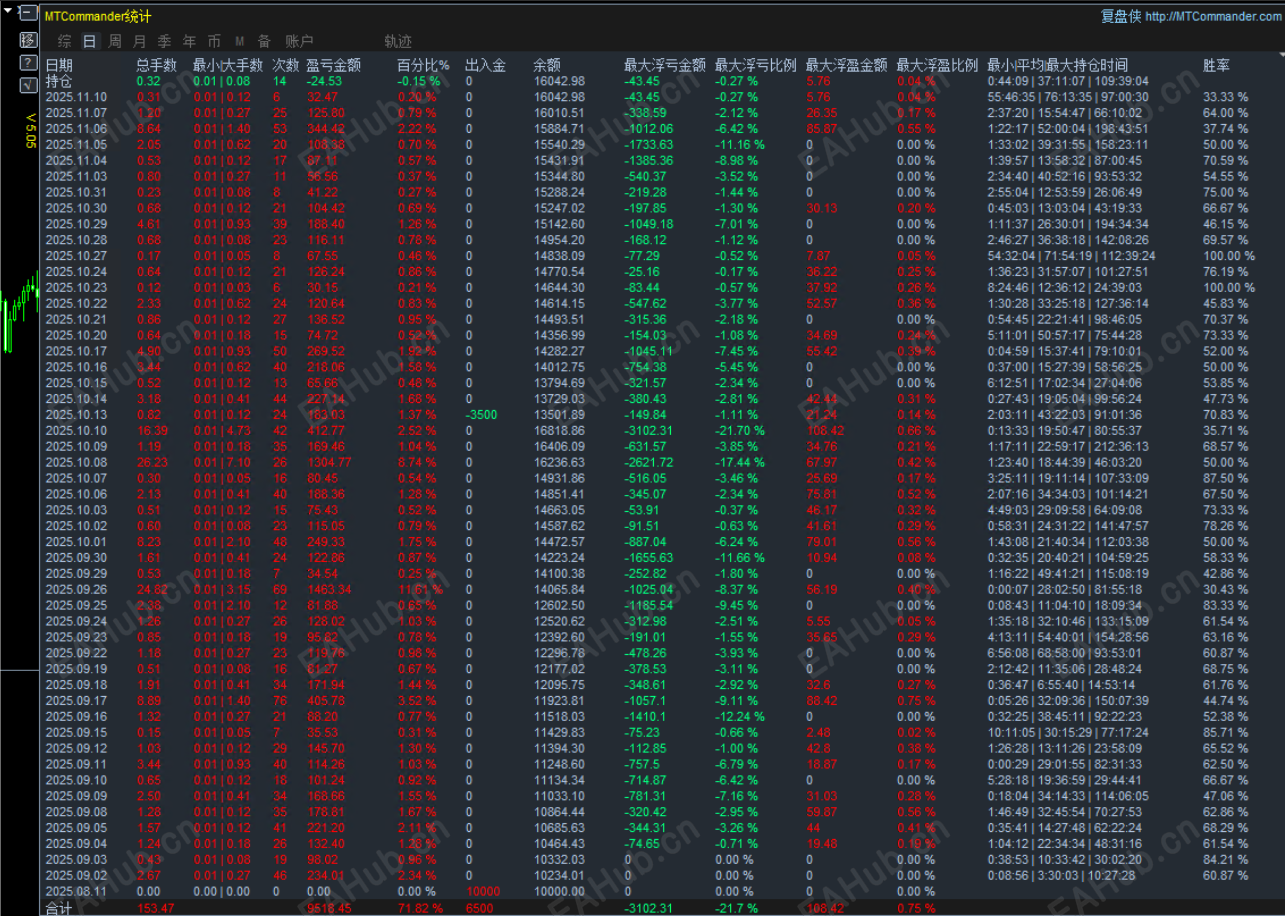Click the floating loss ratio -17.44 %
The image size is (1285, 916).
(x=740, y=463)
